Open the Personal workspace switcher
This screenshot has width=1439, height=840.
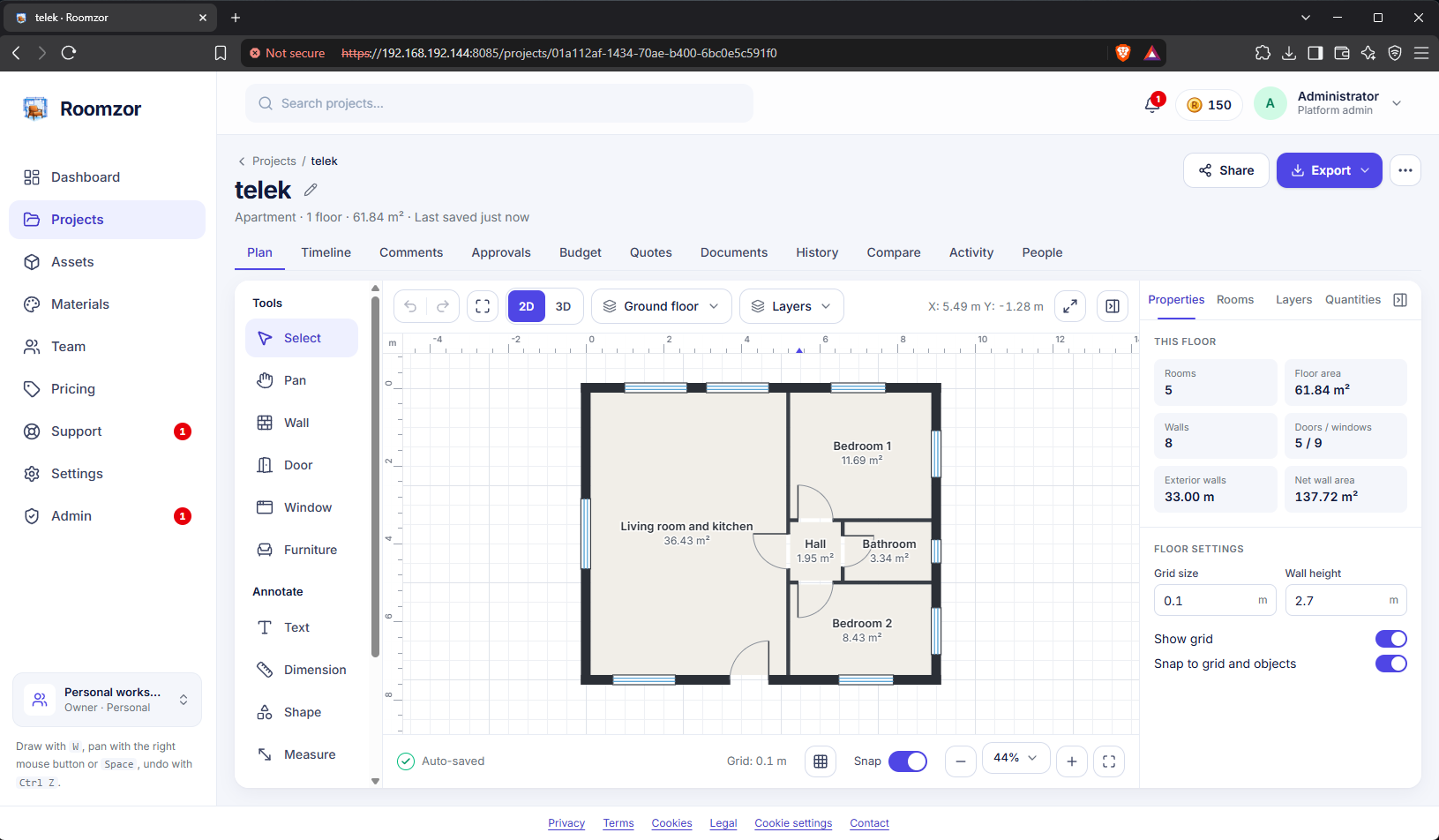click(108, 700)
